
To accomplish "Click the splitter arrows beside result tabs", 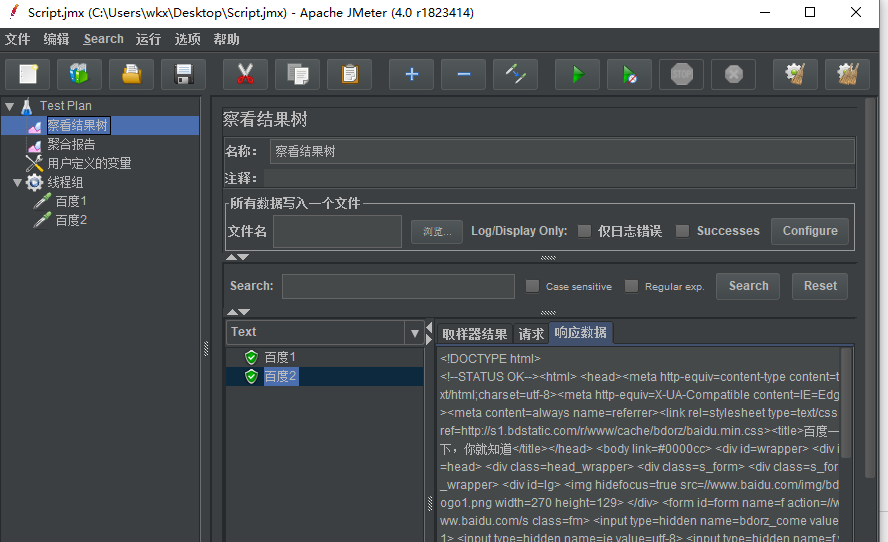I will pyautogui.click(x=429, y=334).
